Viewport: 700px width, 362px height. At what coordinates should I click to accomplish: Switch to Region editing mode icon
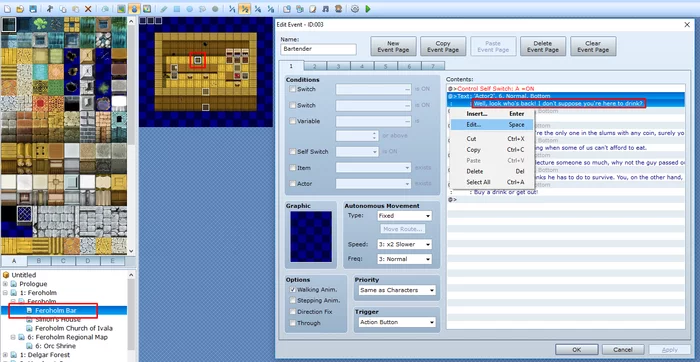click(146, 8)
